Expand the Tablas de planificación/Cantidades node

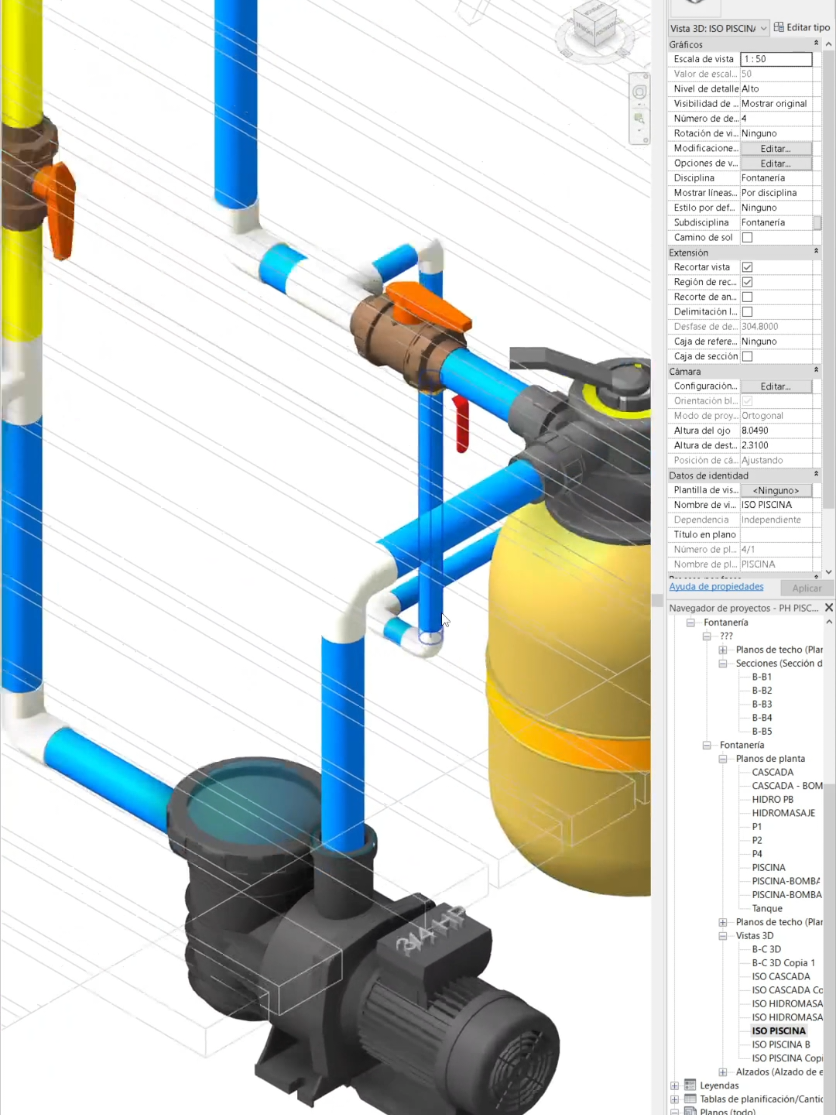click(674, 1099)
